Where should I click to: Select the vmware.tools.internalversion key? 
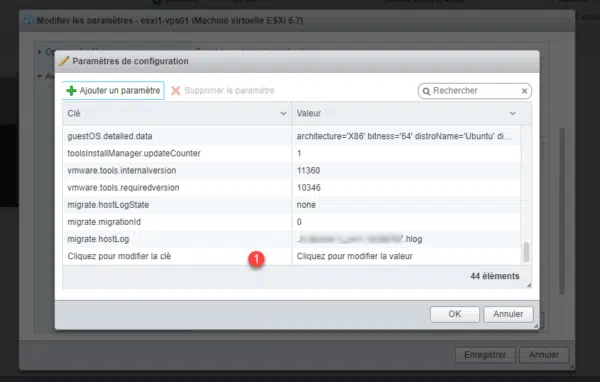coord(122,171)
